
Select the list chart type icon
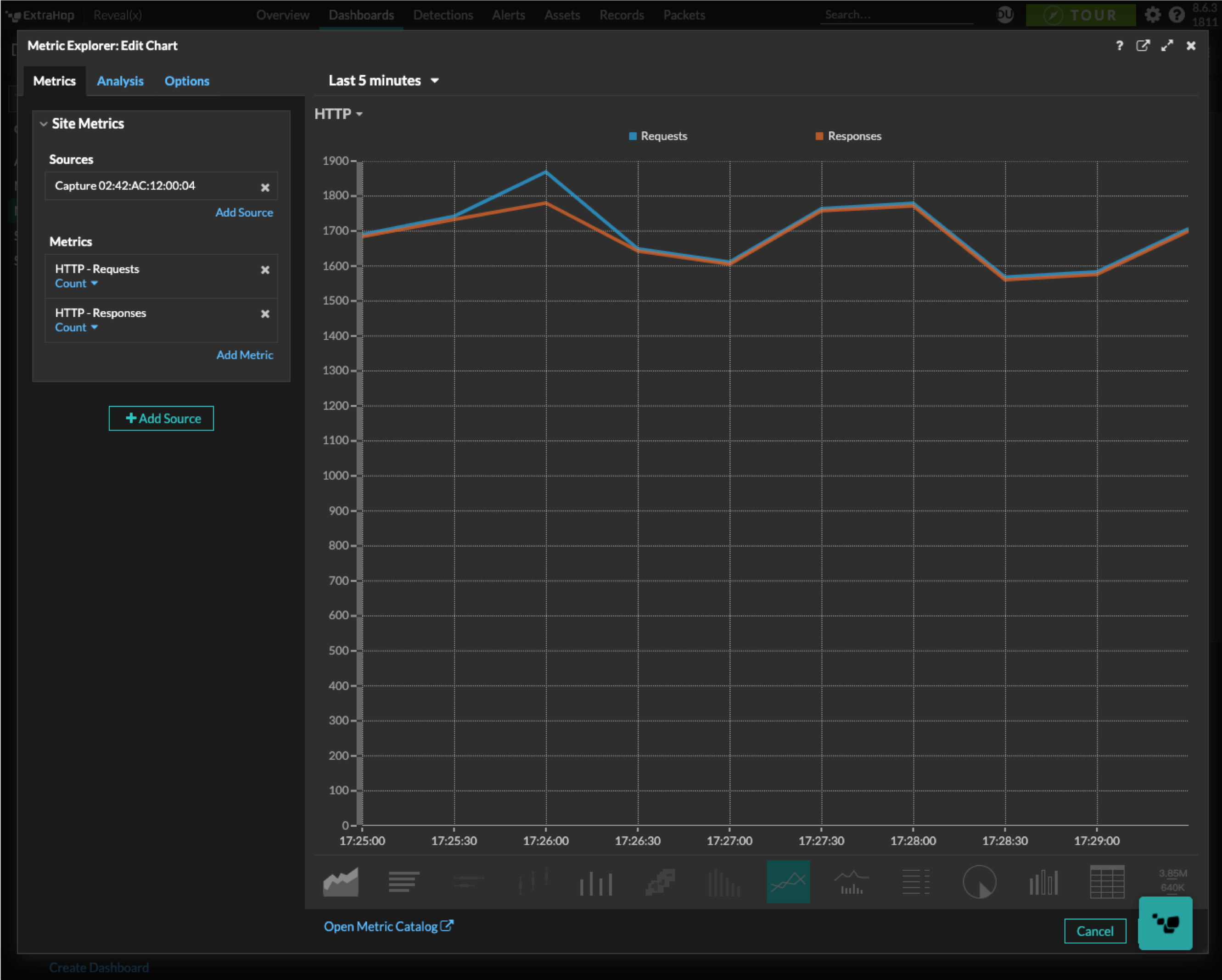tap(915, 882)
